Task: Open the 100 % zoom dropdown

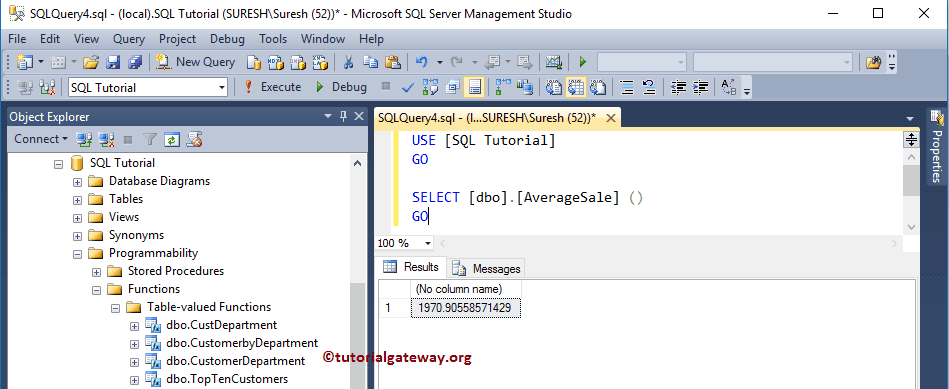Action: (428, 243)
